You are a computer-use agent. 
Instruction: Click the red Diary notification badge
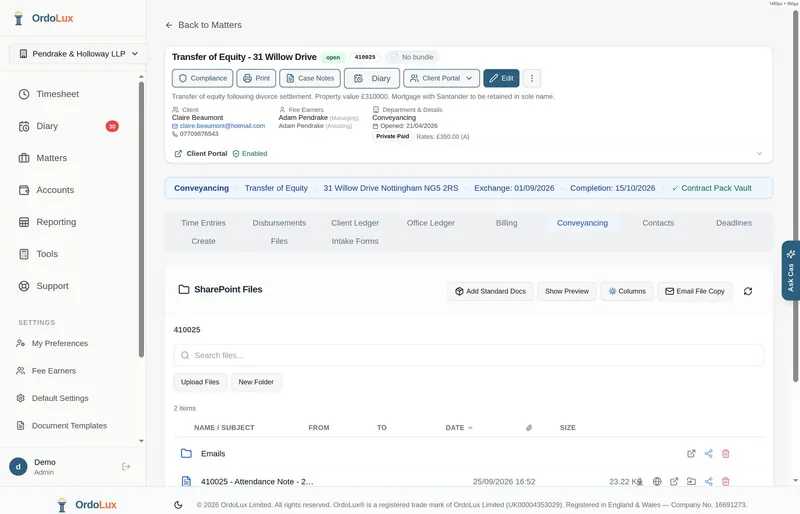pos(112,126)
